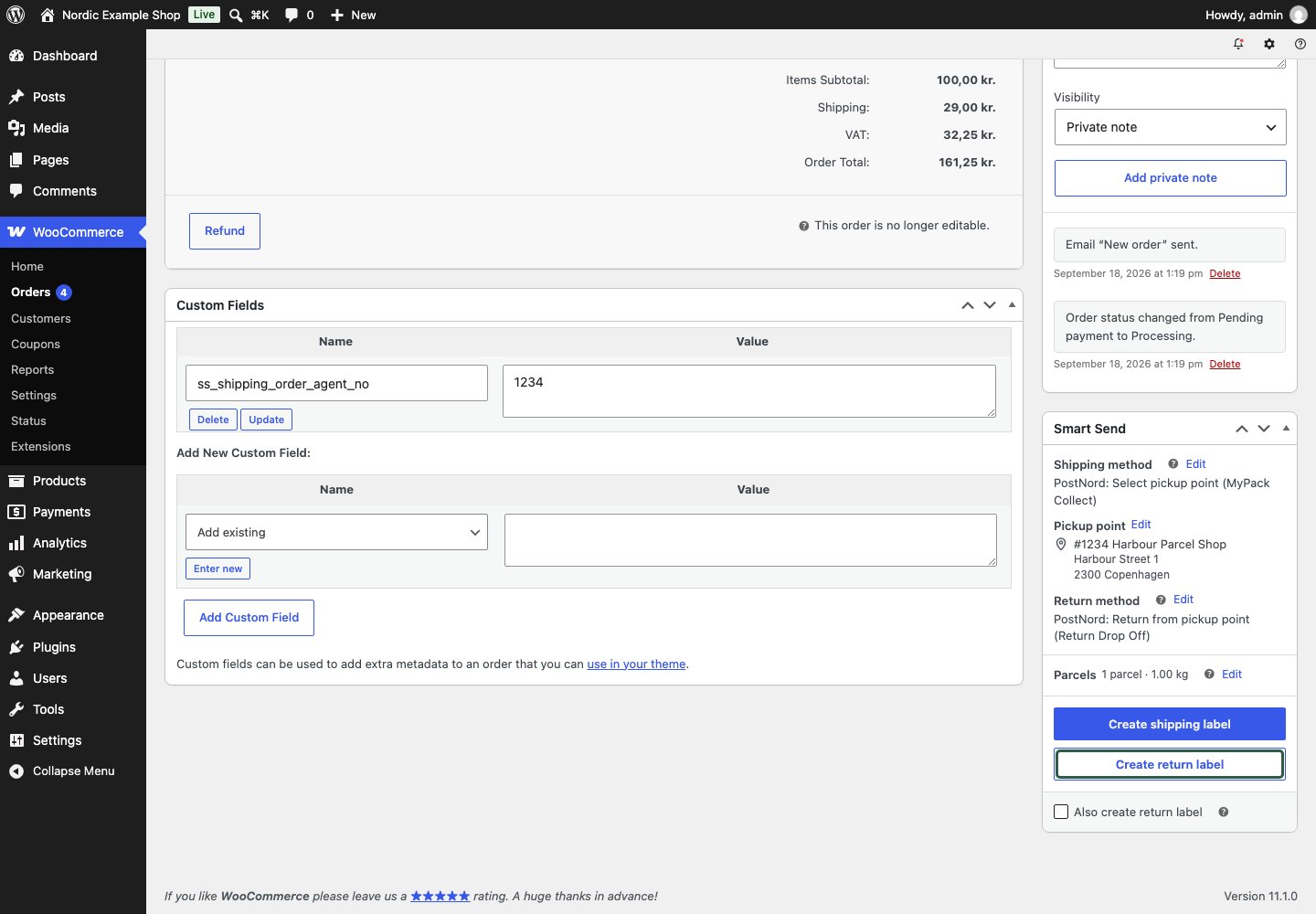1316x914 pixels.
Task: Click the Tools wrench icon
Action: [x=16, y=709]
